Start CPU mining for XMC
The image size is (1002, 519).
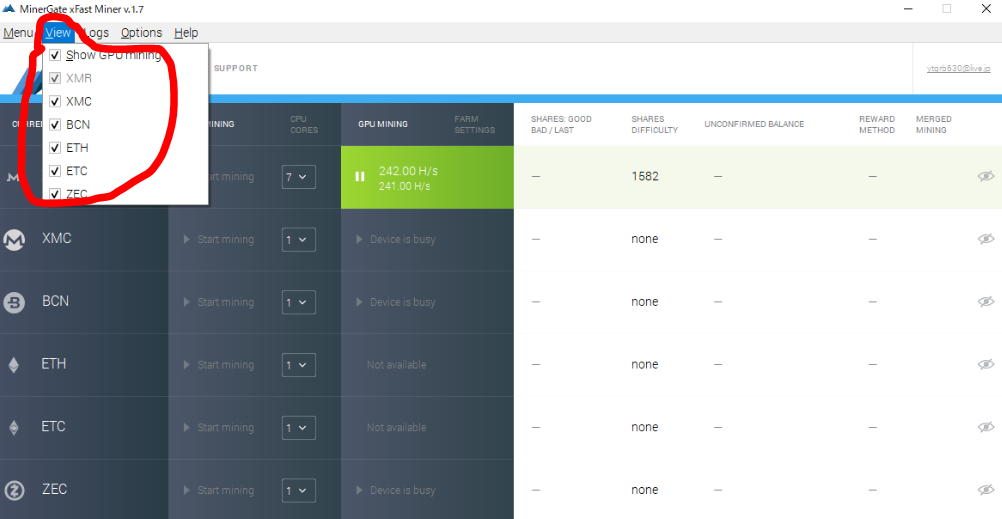click(219, 240)
